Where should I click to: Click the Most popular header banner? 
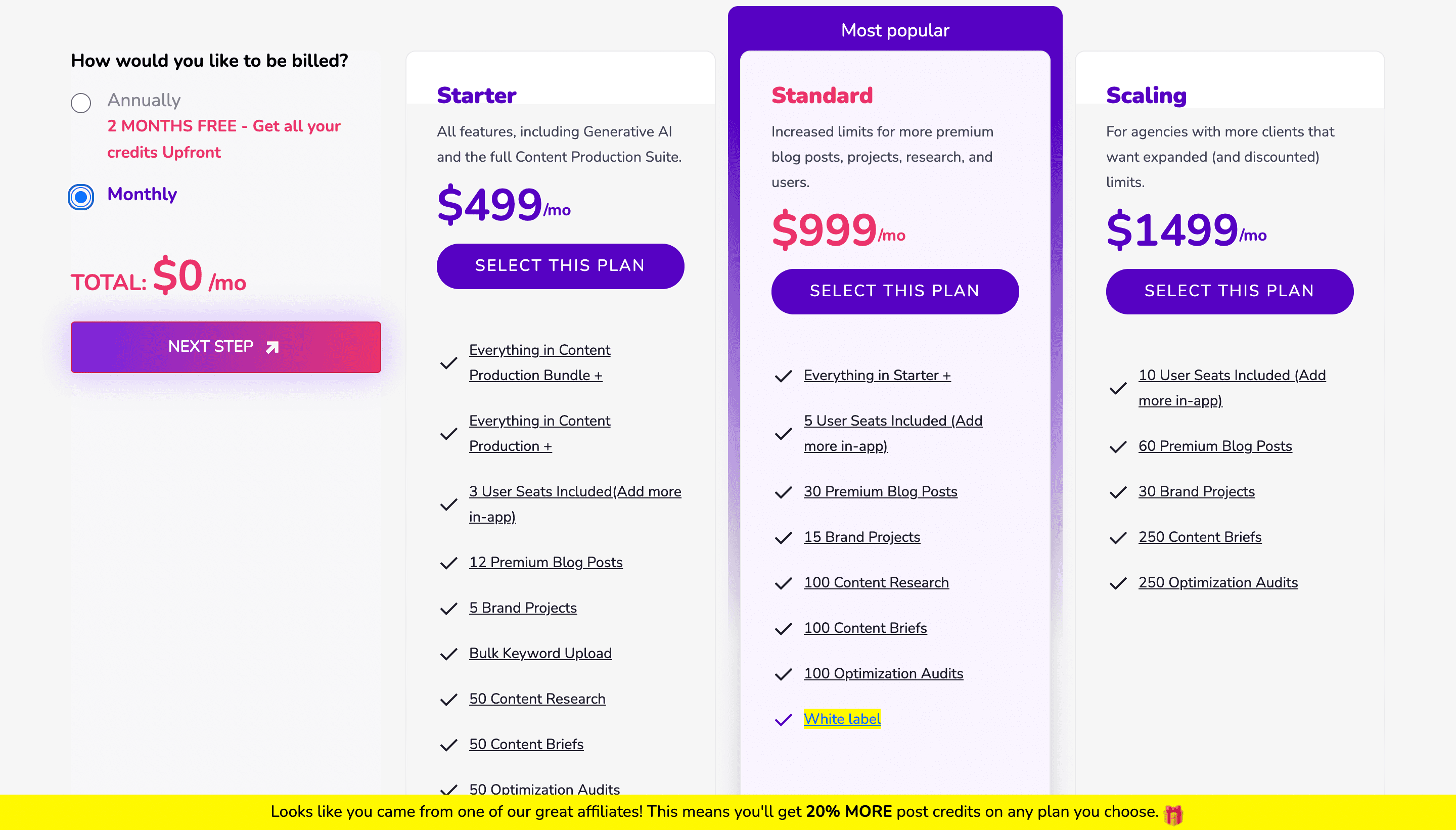click(894, 30)
